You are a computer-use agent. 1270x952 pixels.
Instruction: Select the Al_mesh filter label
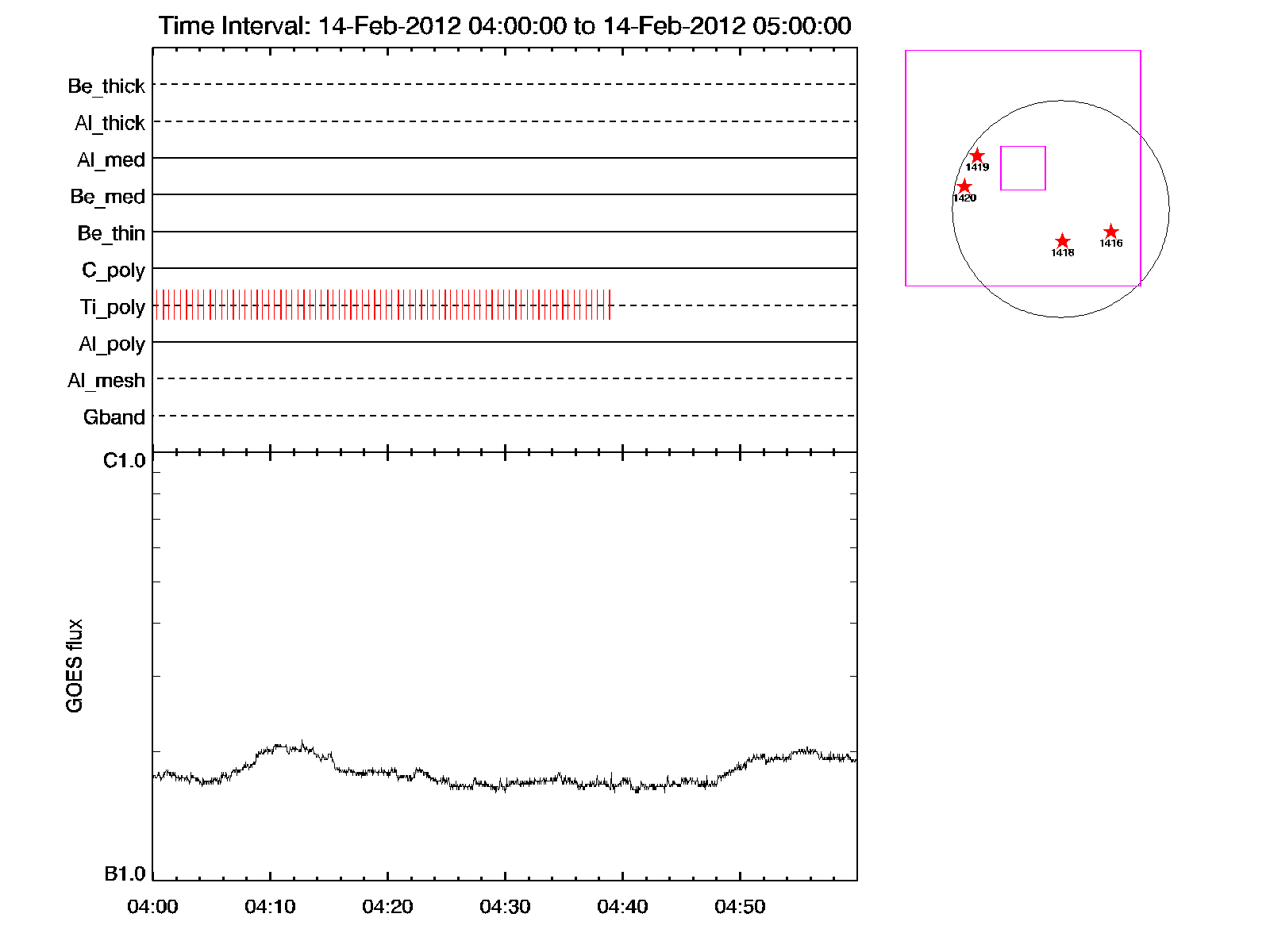(x=106, y=381)
